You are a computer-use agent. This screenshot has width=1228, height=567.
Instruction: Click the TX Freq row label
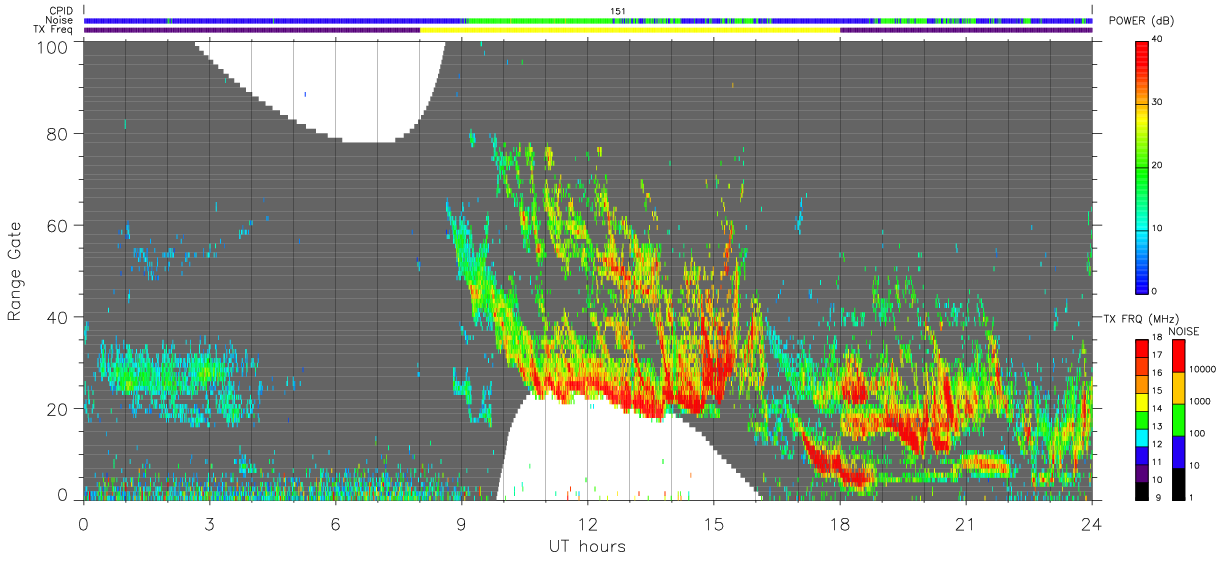click(54, 30)
